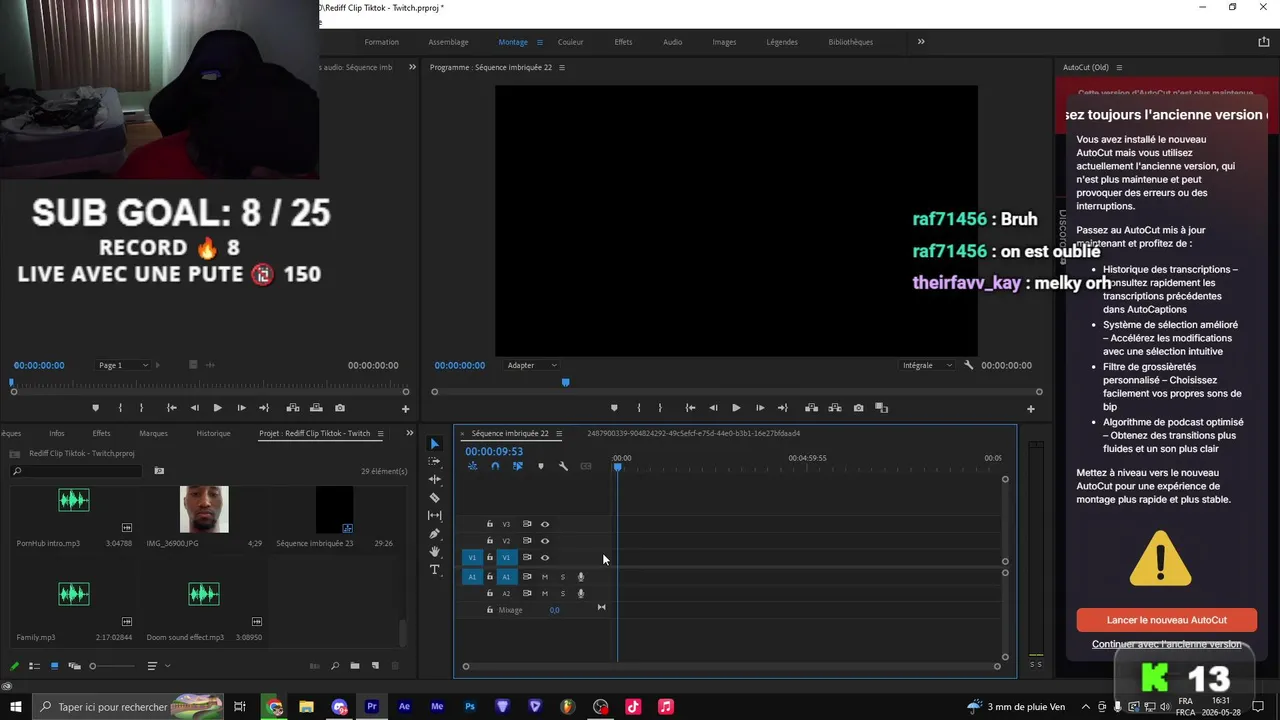1280x720 pixels.
Task: Switch to the Couleur workspace tab
Action: [571, 42]
